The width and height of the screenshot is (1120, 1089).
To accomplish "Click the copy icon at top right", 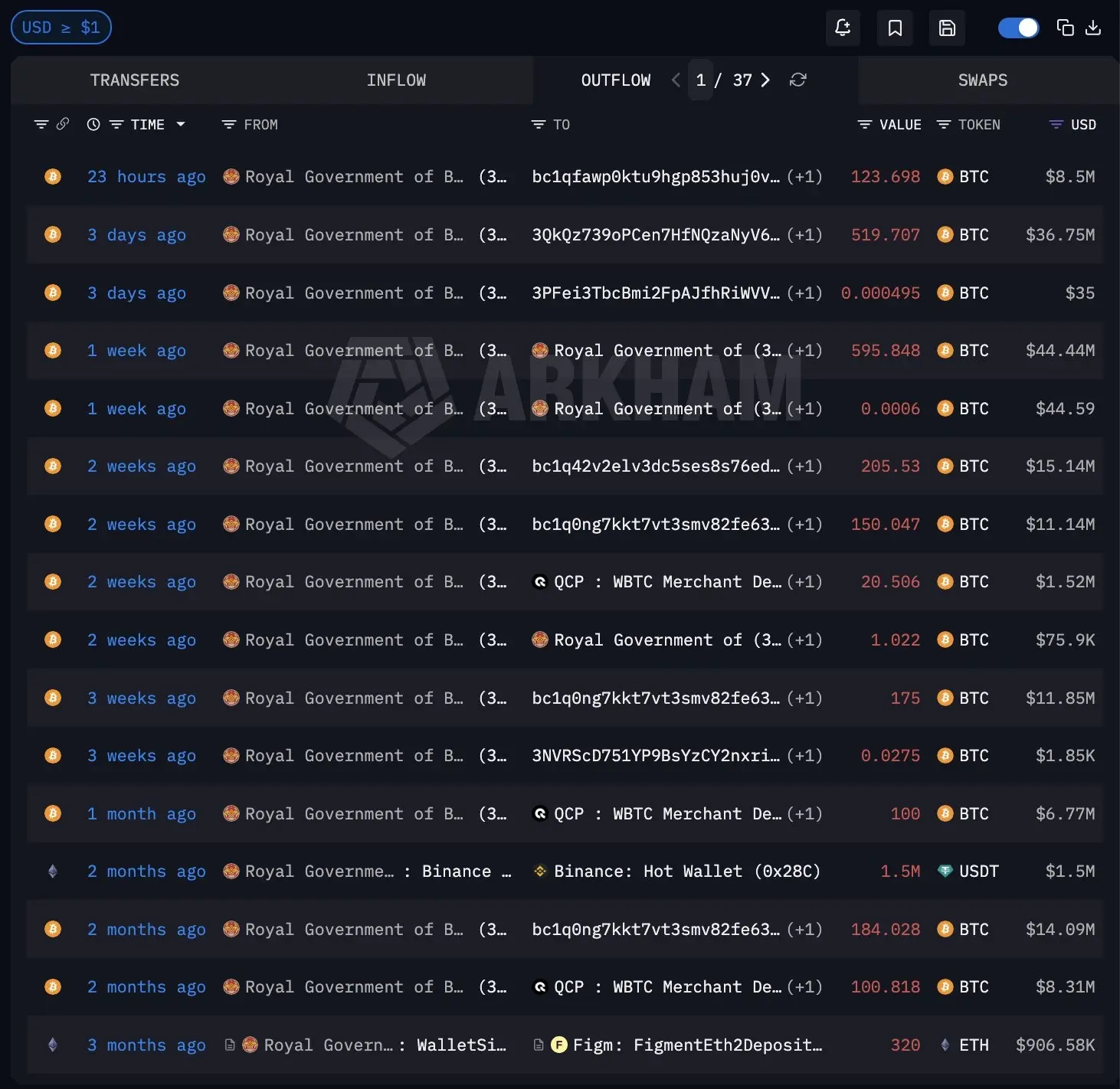I will click(1065, 28).
